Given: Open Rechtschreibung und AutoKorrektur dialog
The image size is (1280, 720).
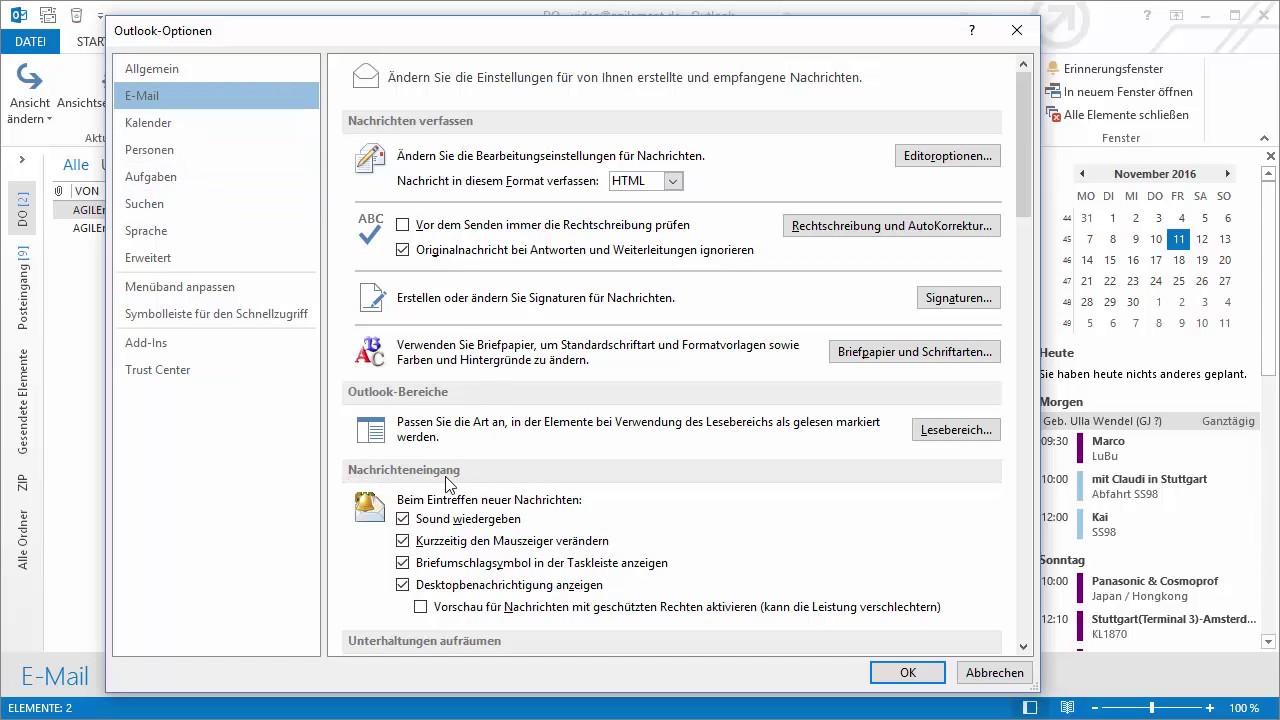Looking at the screenshot, I should click(891, 226).
